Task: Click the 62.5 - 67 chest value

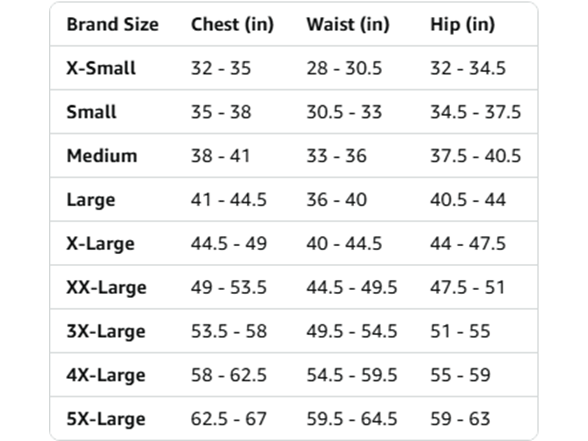Action: point(229,419)
